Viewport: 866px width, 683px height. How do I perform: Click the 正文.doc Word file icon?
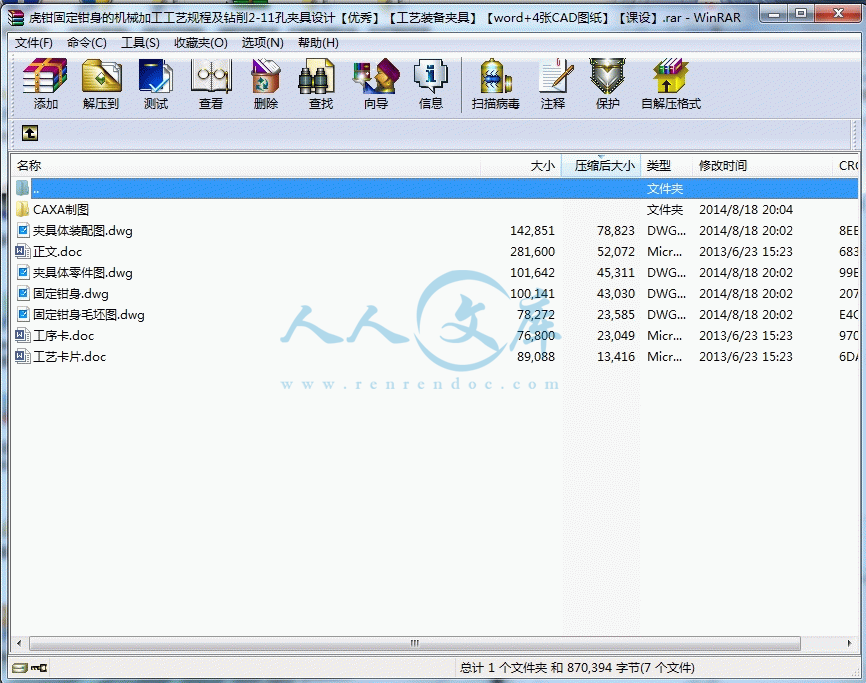pos(22,251)
